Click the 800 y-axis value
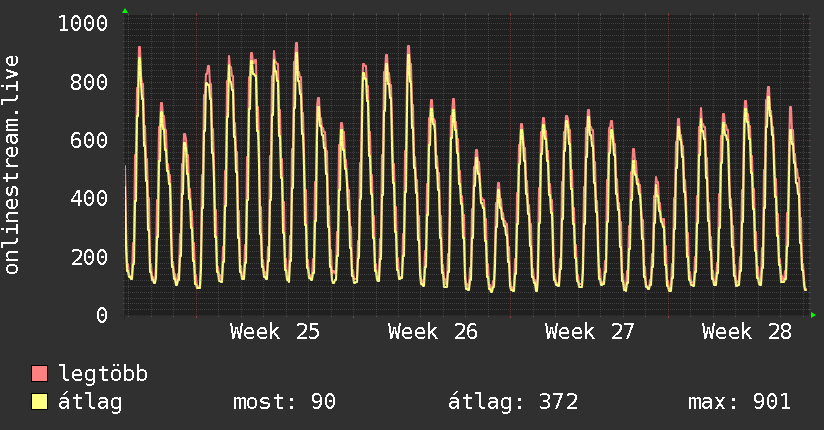Viewport: 824px width, 430px height. 89,82
